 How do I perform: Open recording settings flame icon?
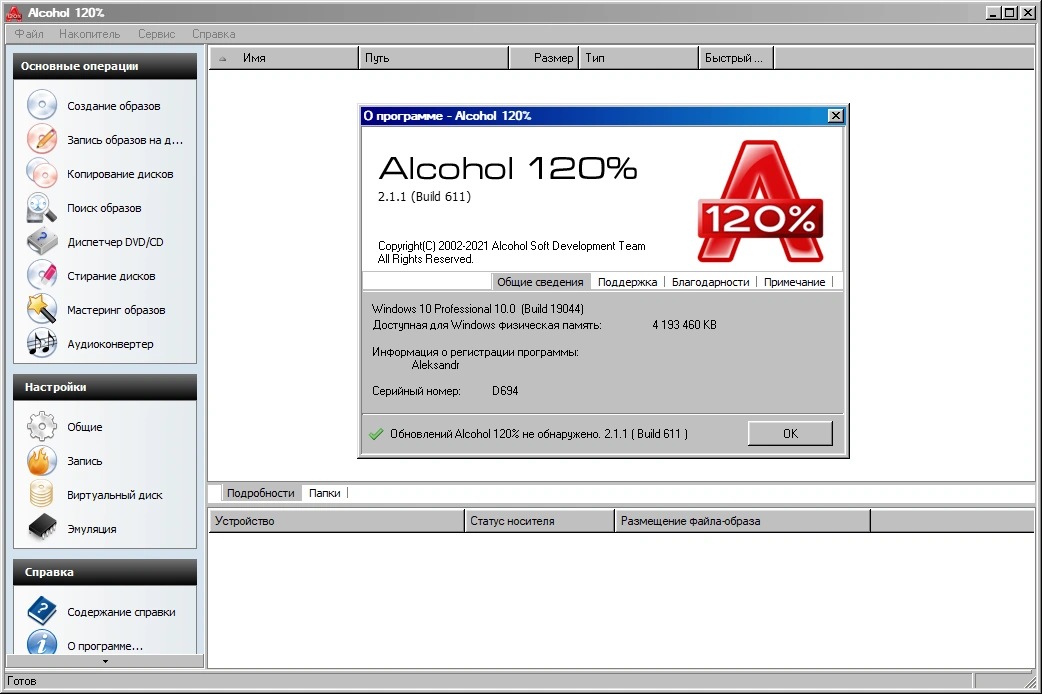point(42,460)
